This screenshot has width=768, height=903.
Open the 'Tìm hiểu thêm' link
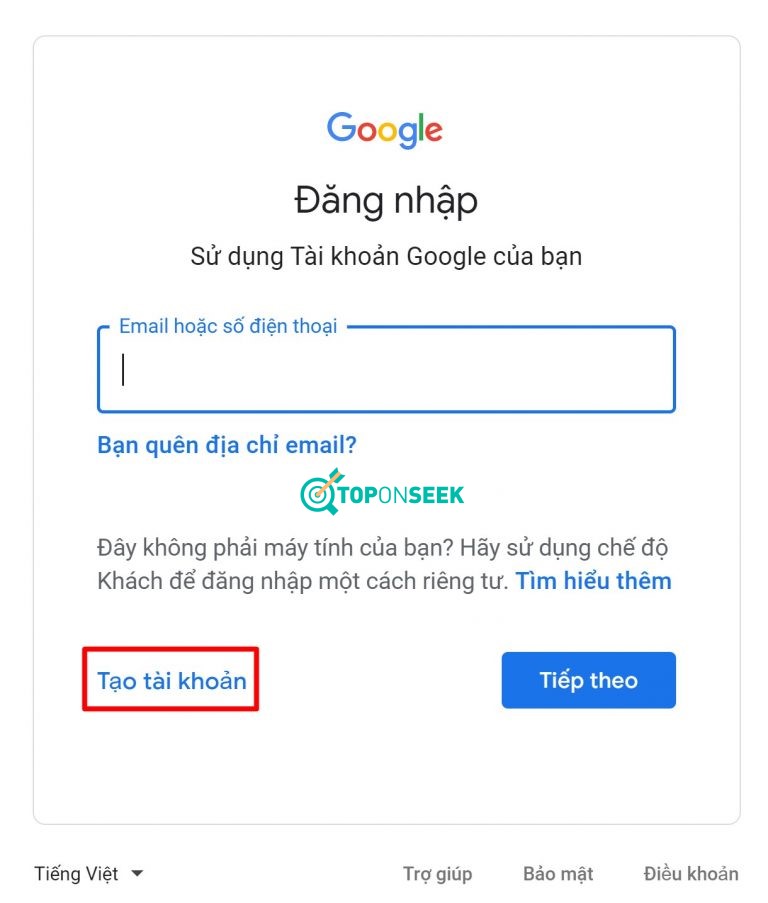[593, 581]
